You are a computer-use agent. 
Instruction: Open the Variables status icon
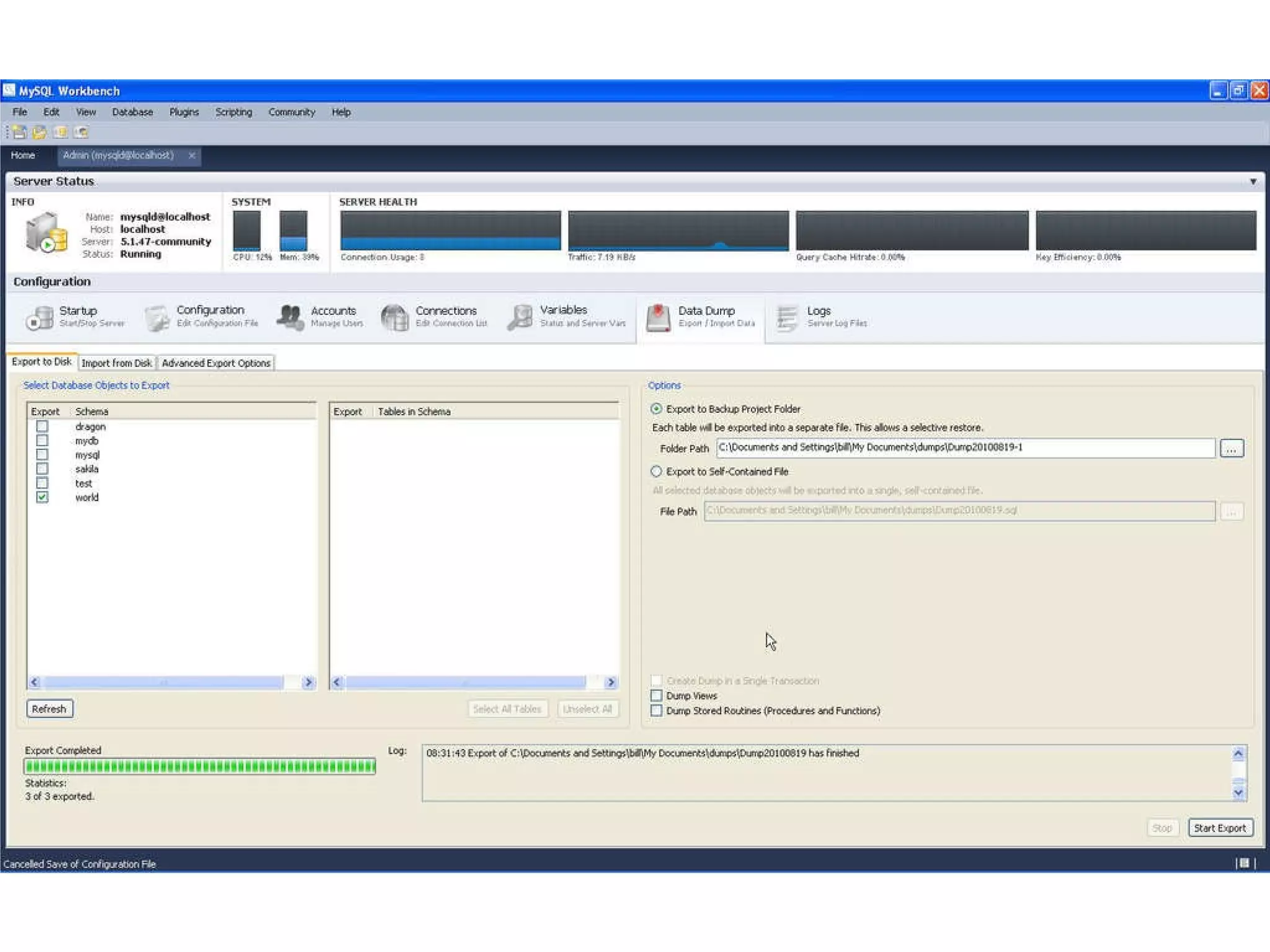520,317
